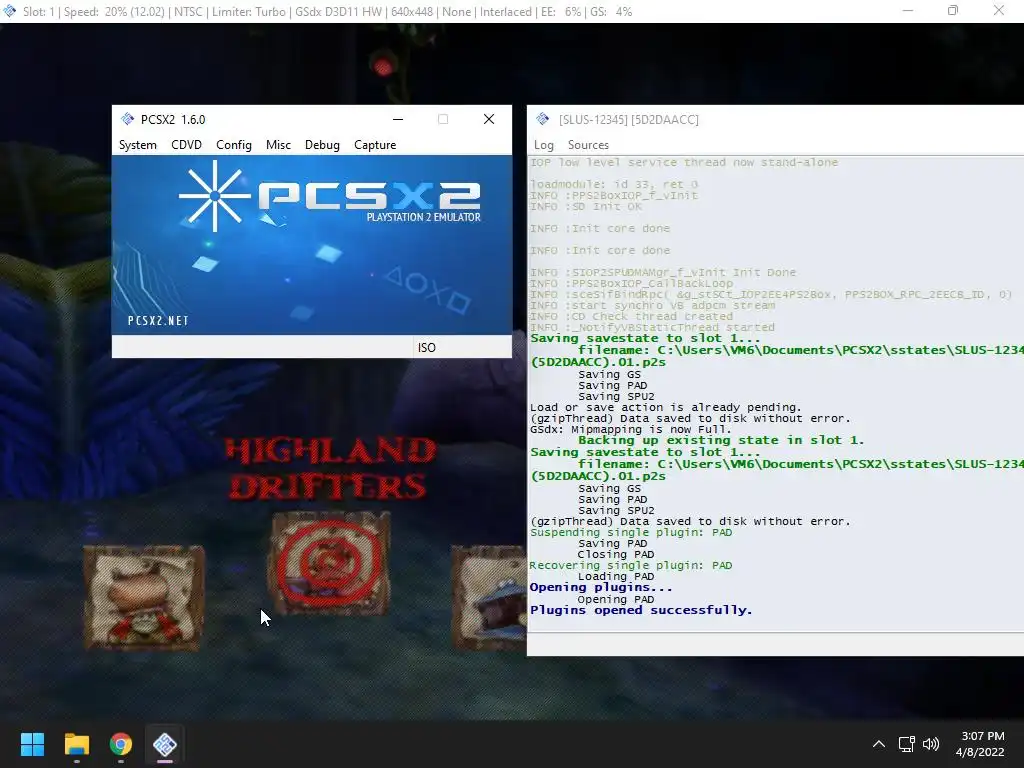This screenshot has height=768, width=1024.
Task: Click 'Plugins opened successfully.' log line
Action: point(641,610)
